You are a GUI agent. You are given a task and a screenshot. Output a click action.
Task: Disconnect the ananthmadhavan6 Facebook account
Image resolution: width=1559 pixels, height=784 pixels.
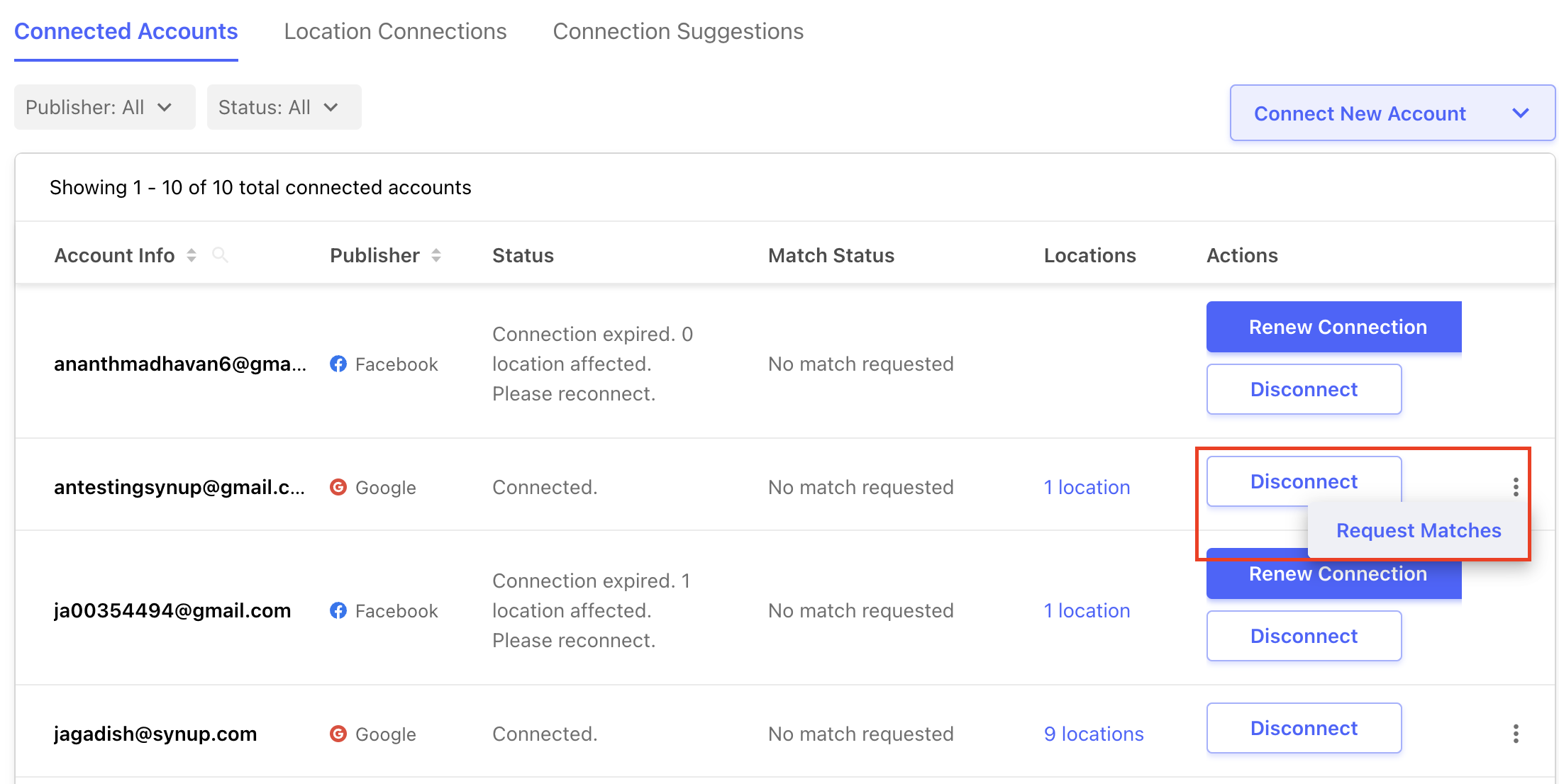coord(1304,389)
